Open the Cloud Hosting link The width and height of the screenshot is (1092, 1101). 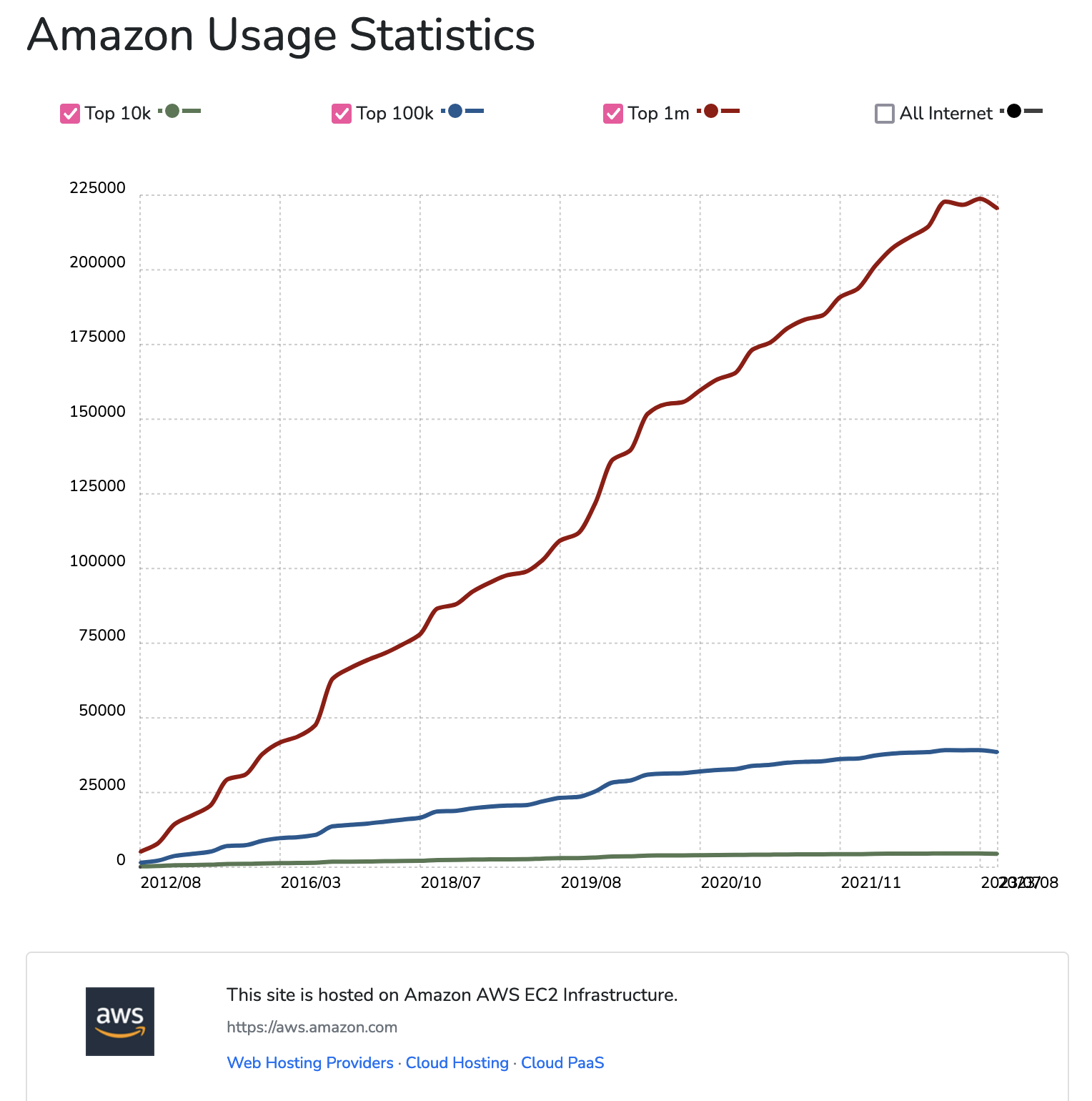click(457, 1063)
